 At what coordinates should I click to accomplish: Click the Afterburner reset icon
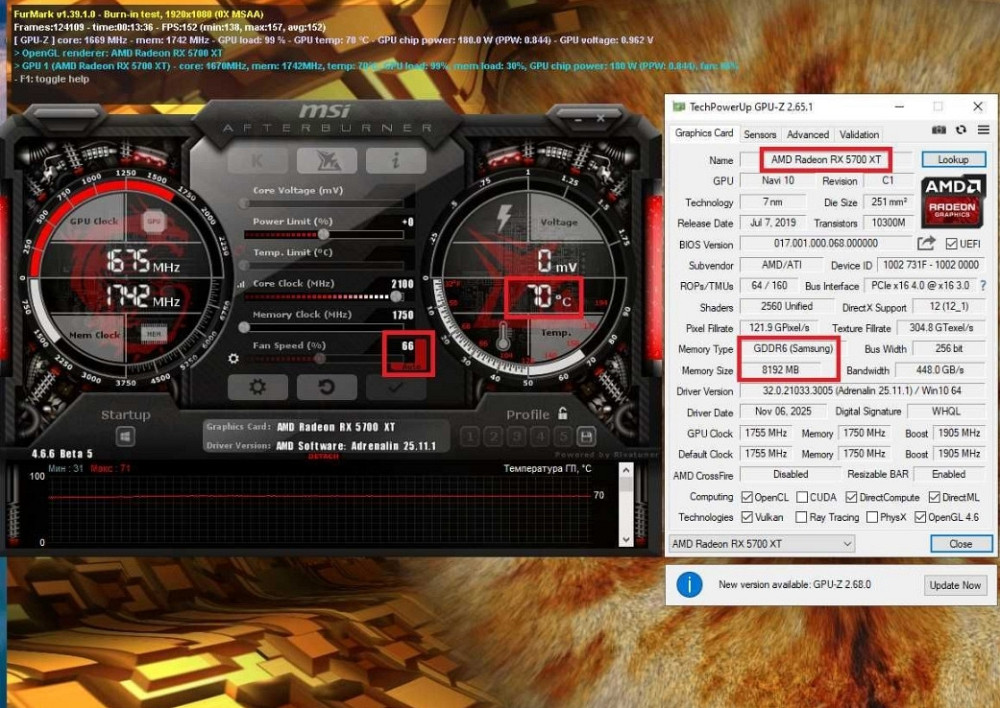(327, 386)
